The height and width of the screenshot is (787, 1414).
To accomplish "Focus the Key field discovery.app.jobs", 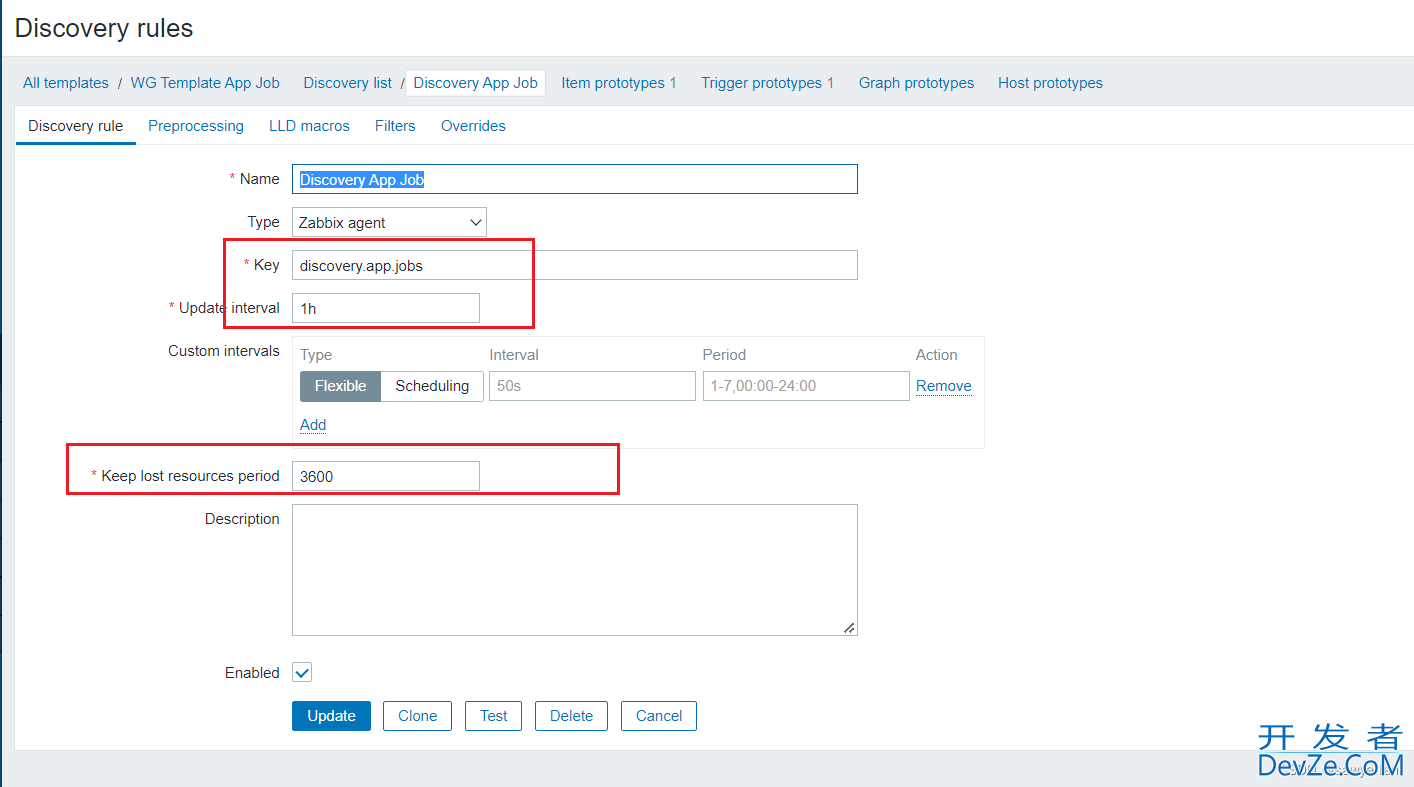I will coord(574,265).
